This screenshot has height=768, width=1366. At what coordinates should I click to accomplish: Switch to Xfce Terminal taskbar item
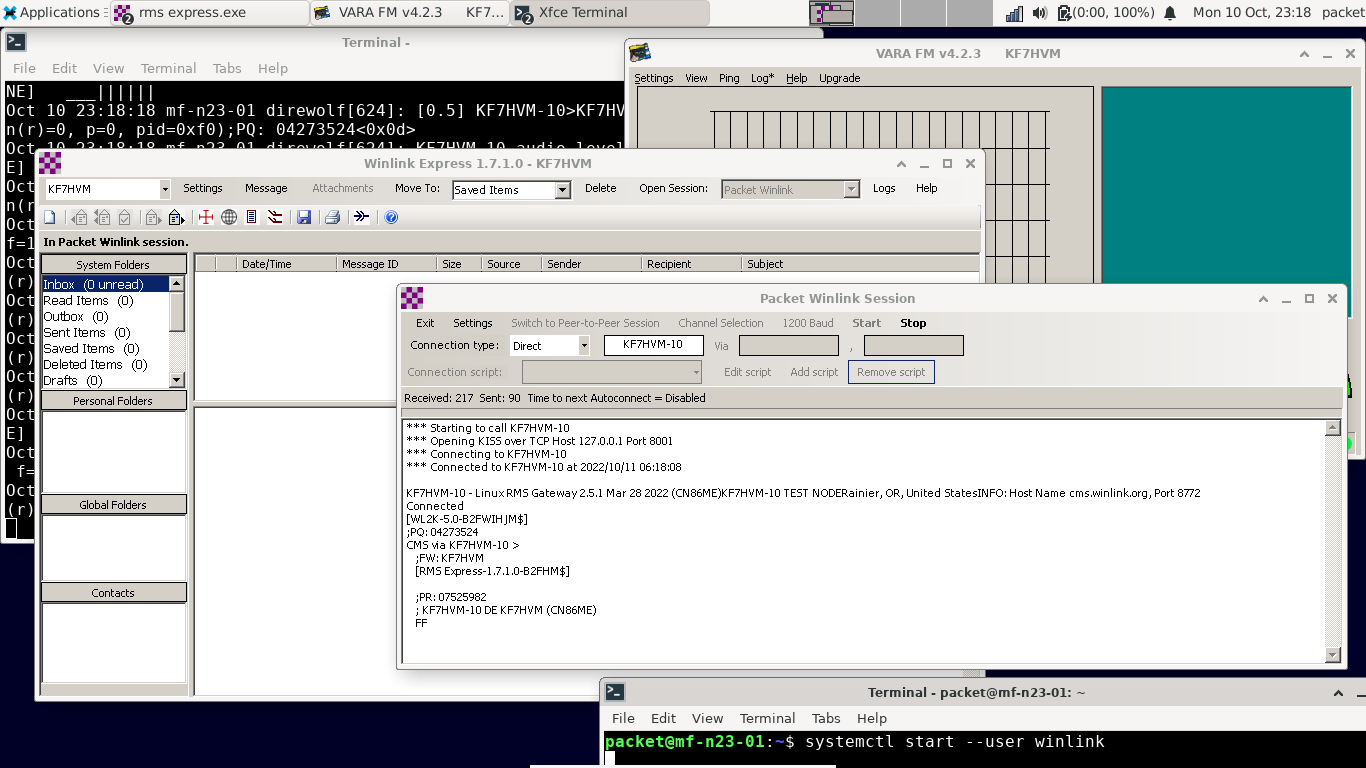(610, 13)
